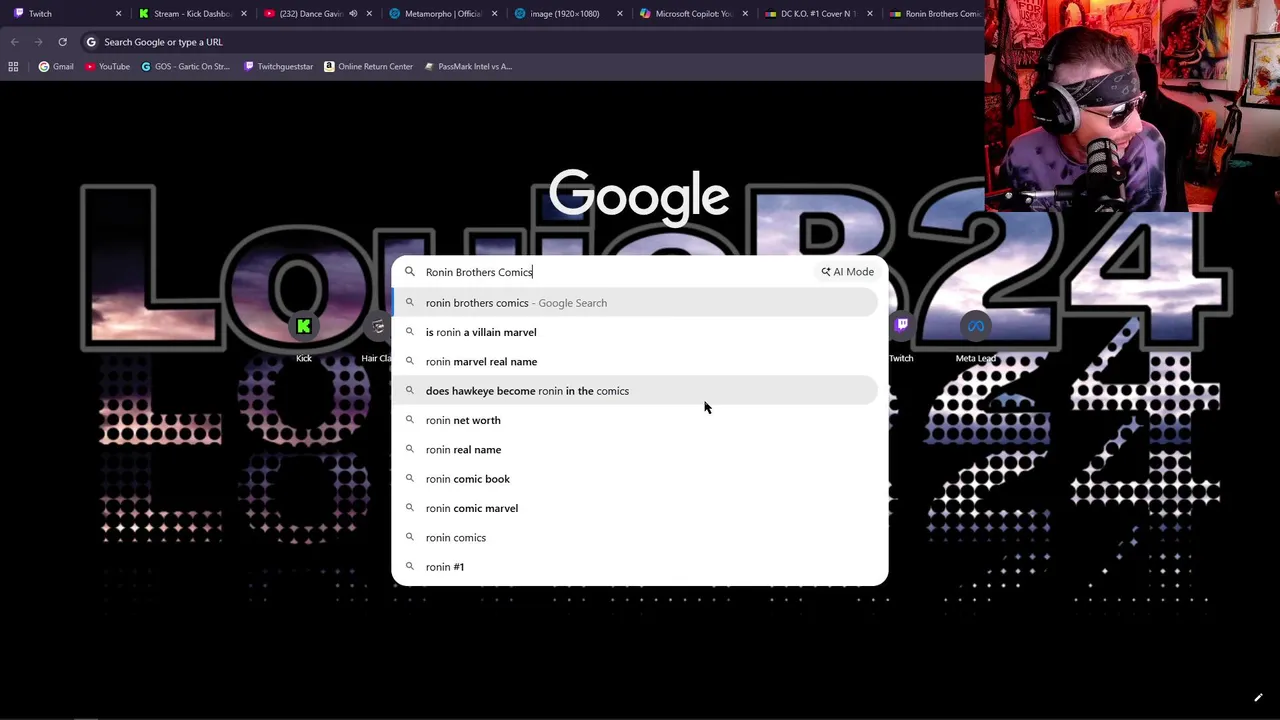Click the customize page pencil icon
Image resolution: width=1280 pixels, height=720 pixels.
click(1258, 698)
